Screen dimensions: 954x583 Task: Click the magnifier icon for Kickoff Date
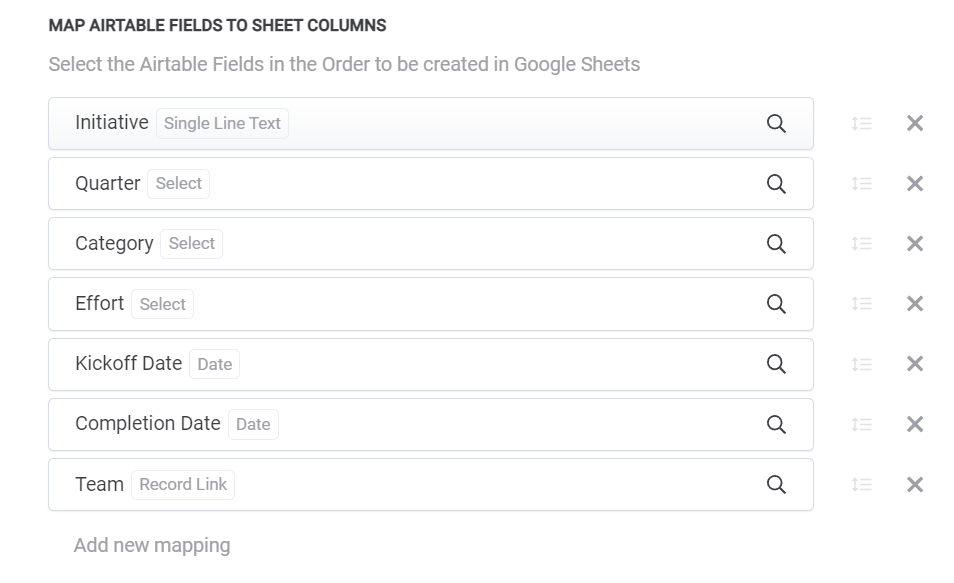tap(777, 363)
